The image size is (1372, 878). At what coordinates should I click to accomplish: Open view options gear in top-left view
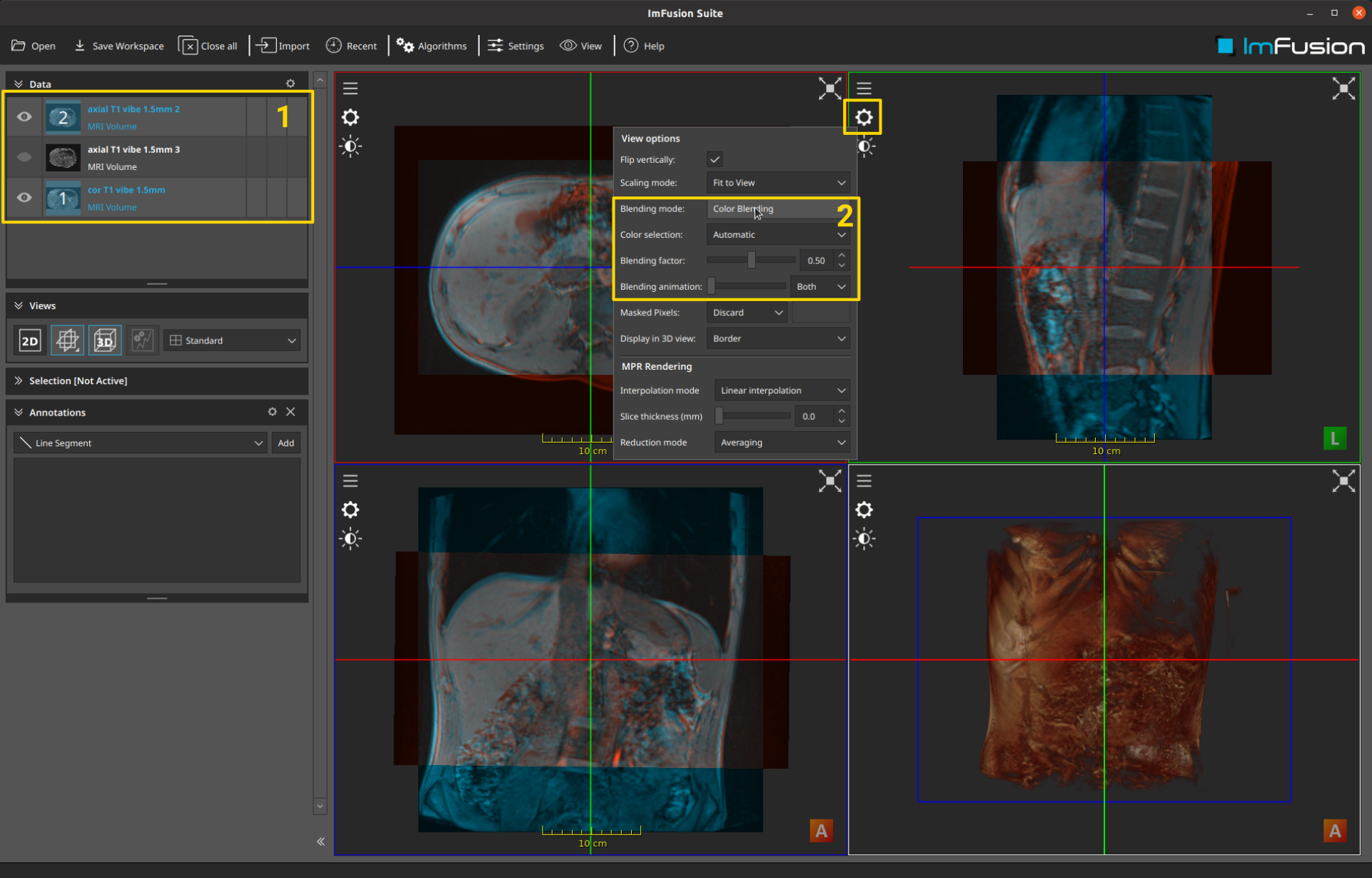click(350, 117)
